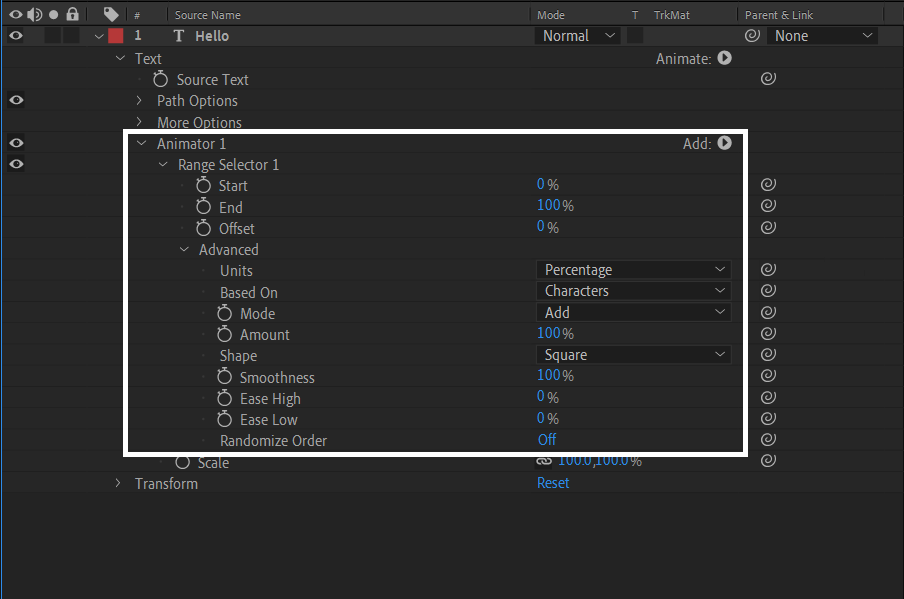
Task: Open the Based On dropdown showing Characters
Action: (633, 292)
